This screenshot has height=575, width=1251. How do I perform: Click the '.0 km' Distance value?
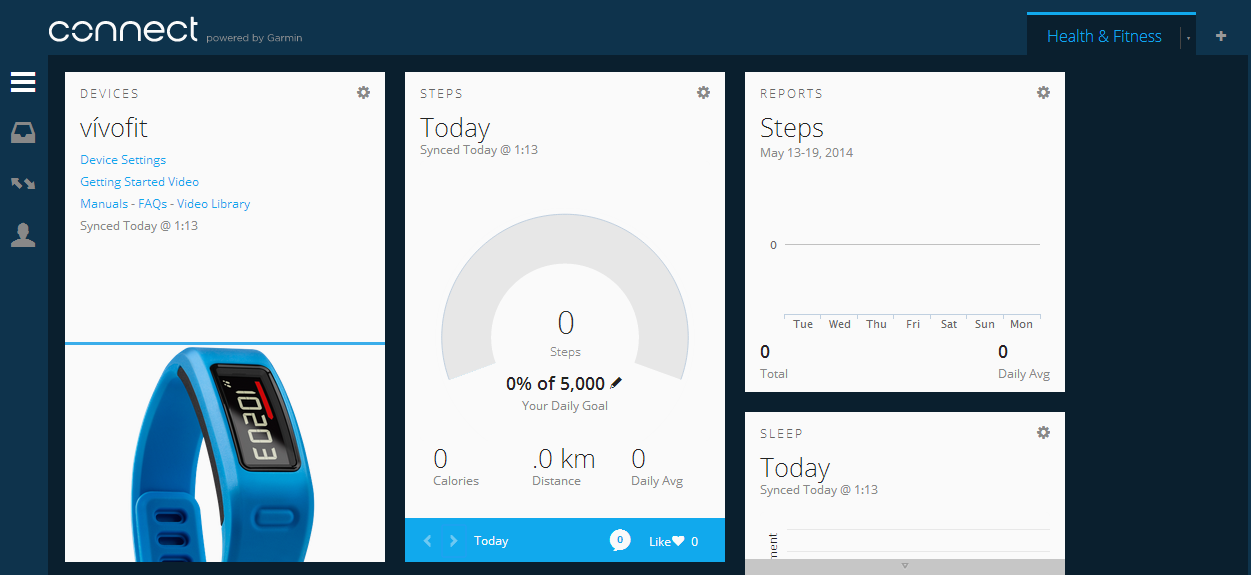tap(564, 459)
